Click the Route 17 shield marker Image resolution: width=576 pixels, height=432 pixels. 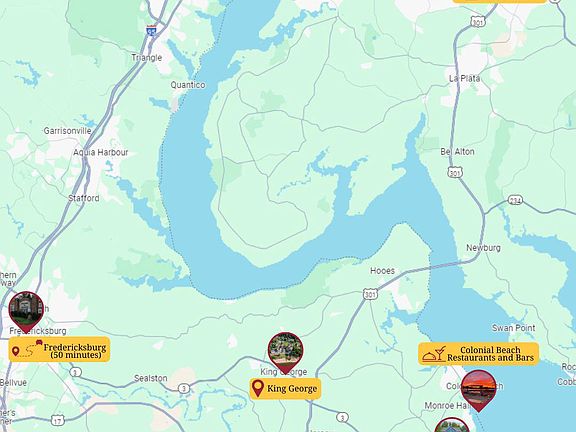tap(58, 420)
